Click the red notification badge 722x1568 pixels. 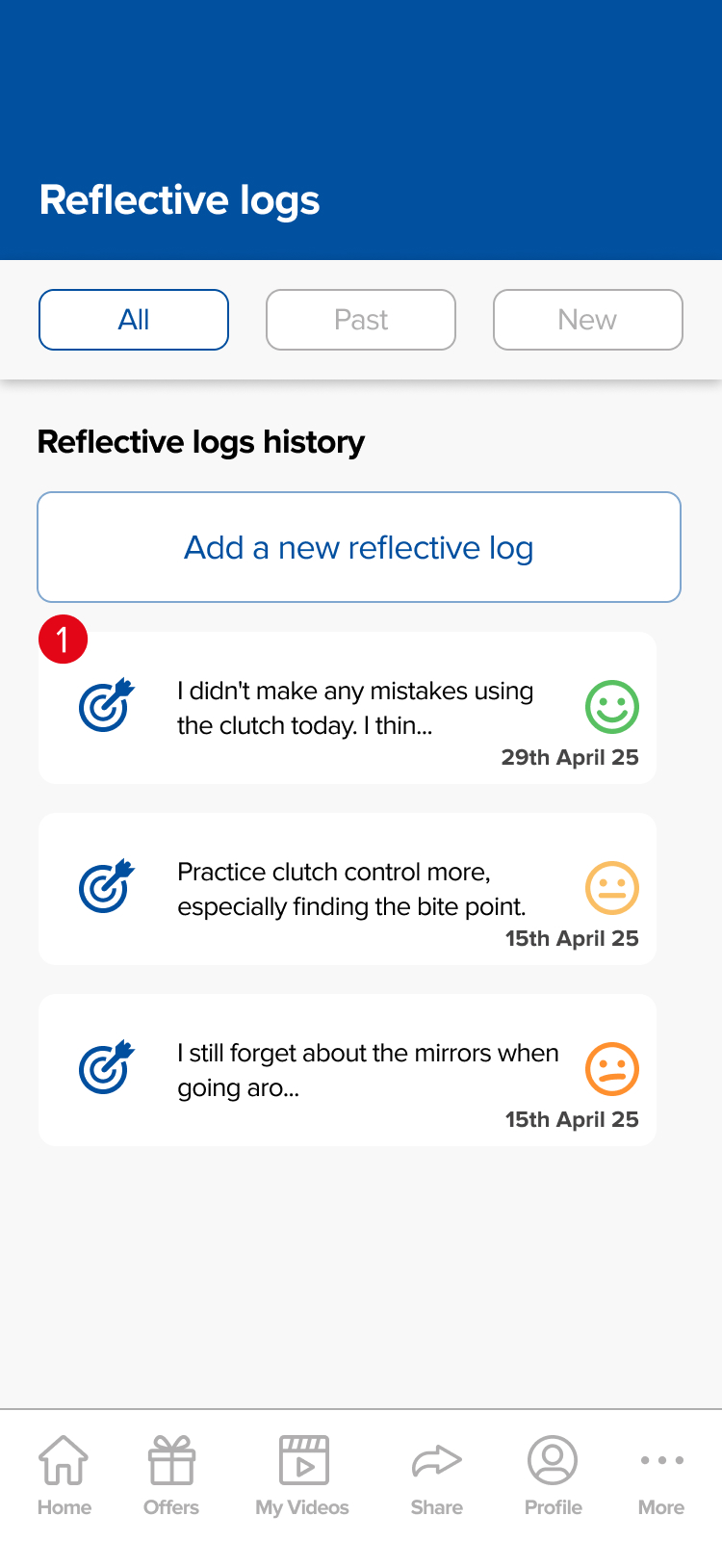[x=64, y=640]
